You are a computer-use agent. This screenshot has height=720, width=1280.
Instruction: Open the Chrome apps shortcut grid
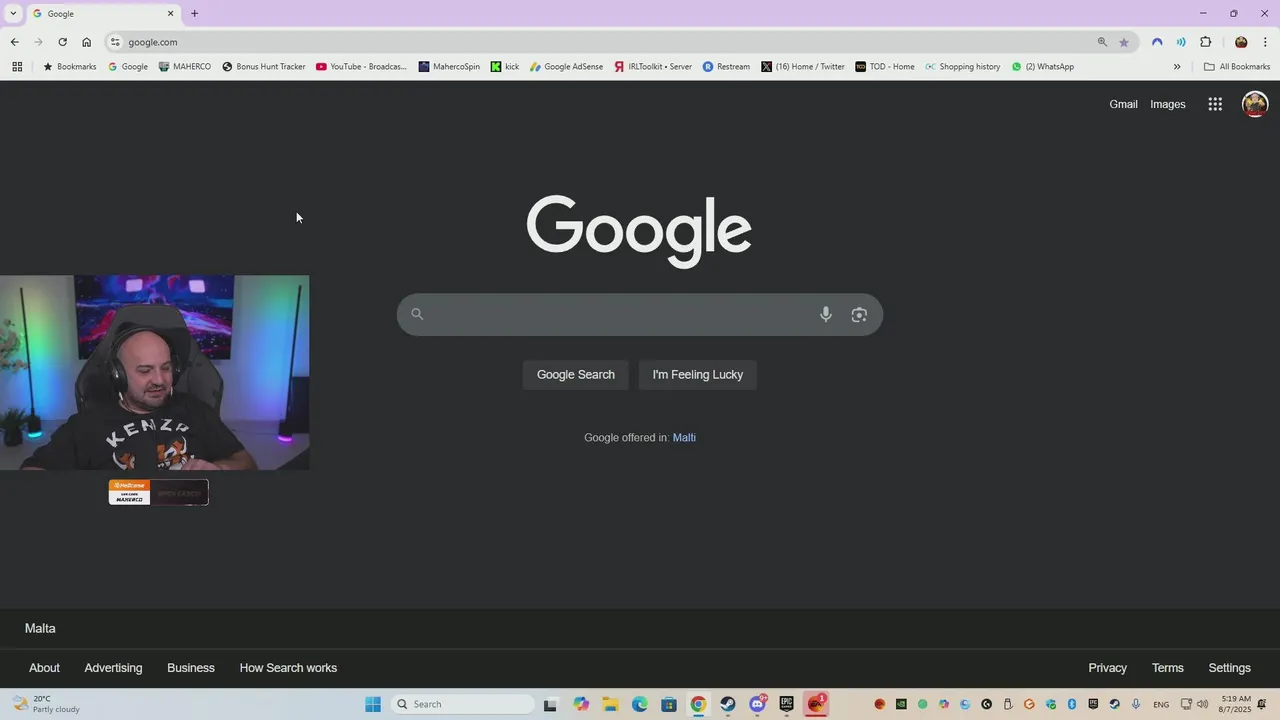pos(17,67)
